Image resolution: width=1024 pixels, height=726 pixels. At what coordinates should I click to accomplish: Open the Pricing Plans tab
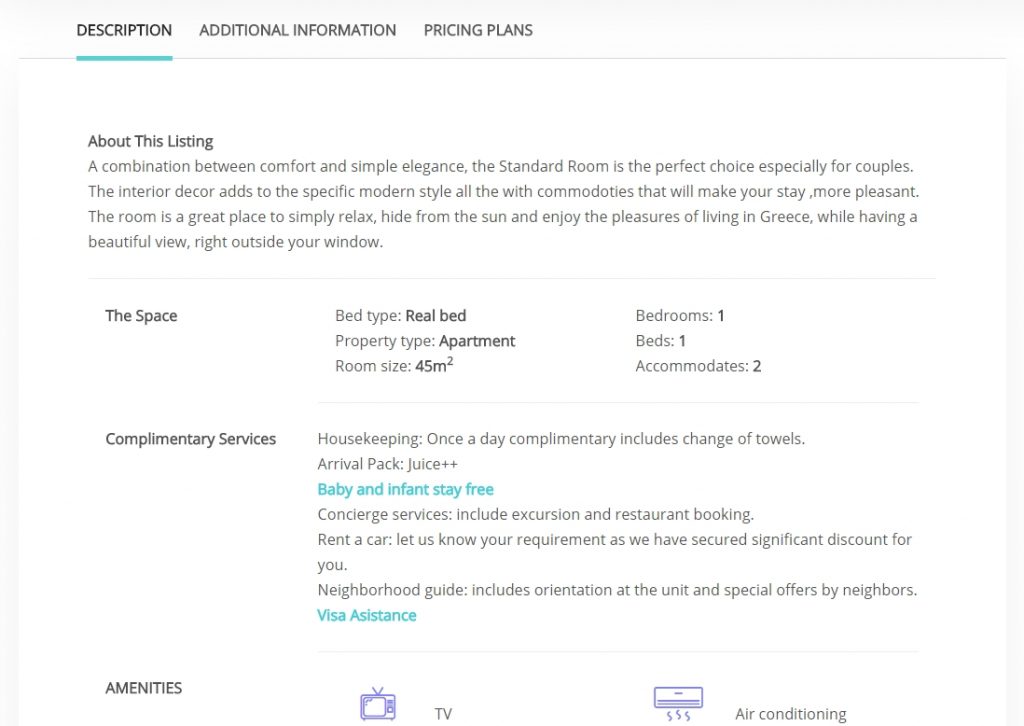(478, 30)
